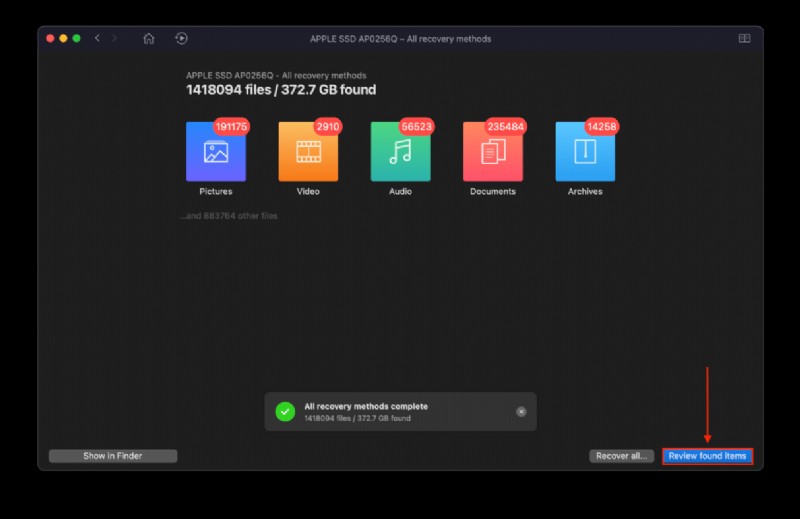
Task: Click the 14258 badge on Archives
Action: (602, 127)
